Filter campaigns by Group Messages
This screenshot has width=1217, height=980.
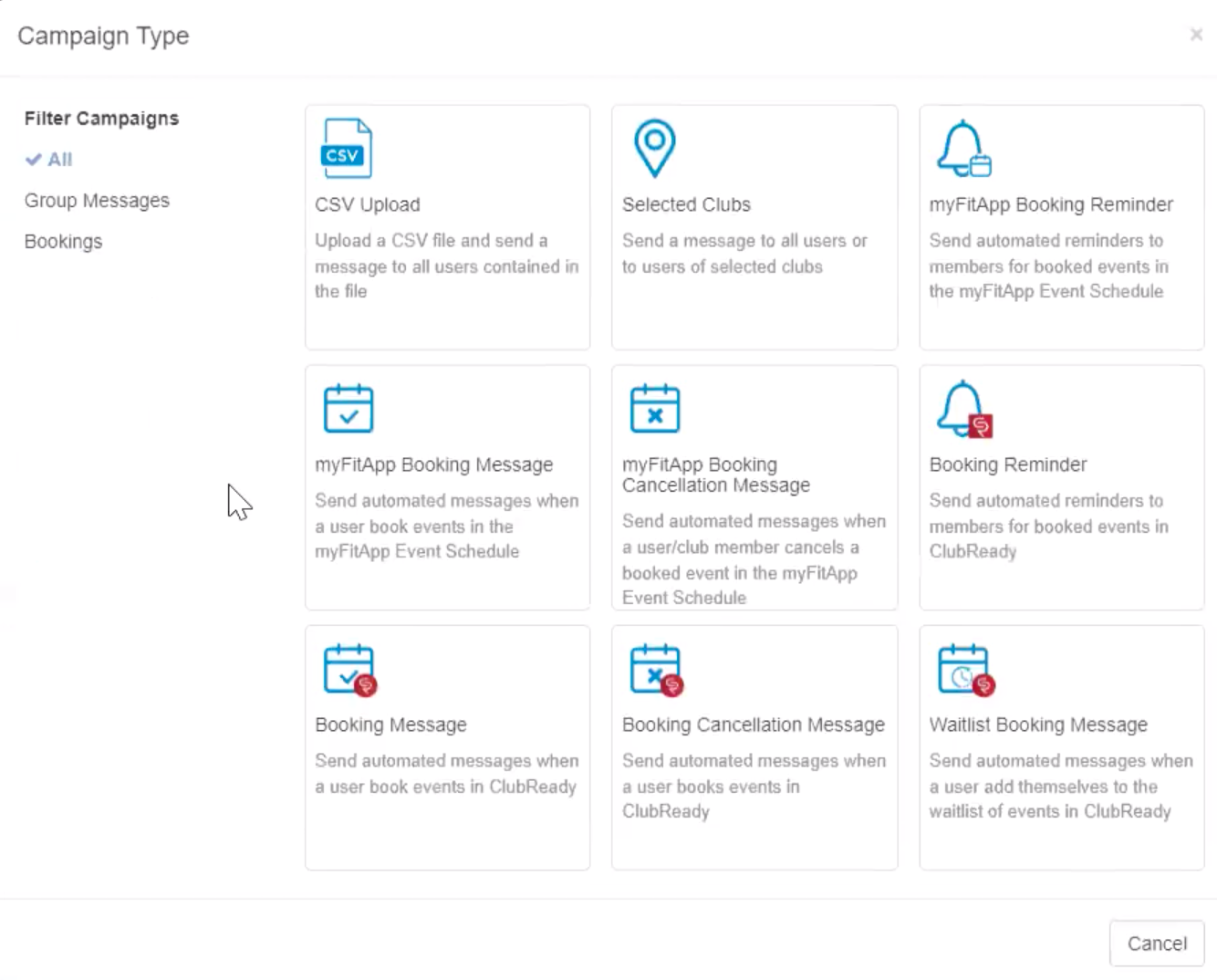coord(97,201)
